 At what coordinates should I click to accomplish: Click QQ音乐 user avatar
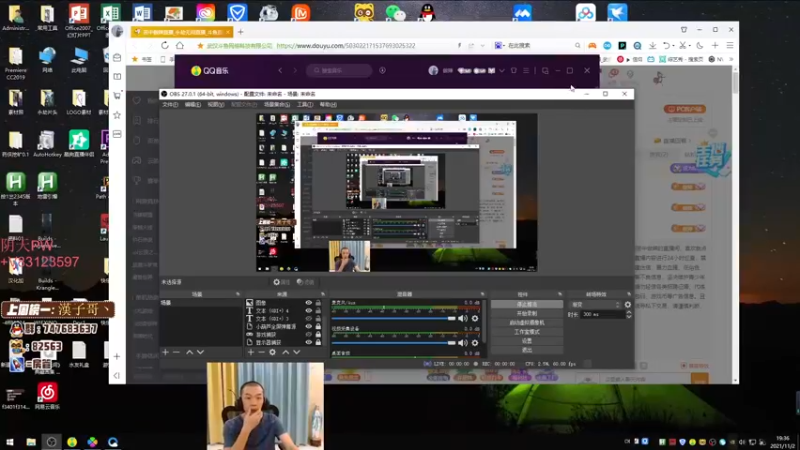pyautogui.click(x=433, y=70)
